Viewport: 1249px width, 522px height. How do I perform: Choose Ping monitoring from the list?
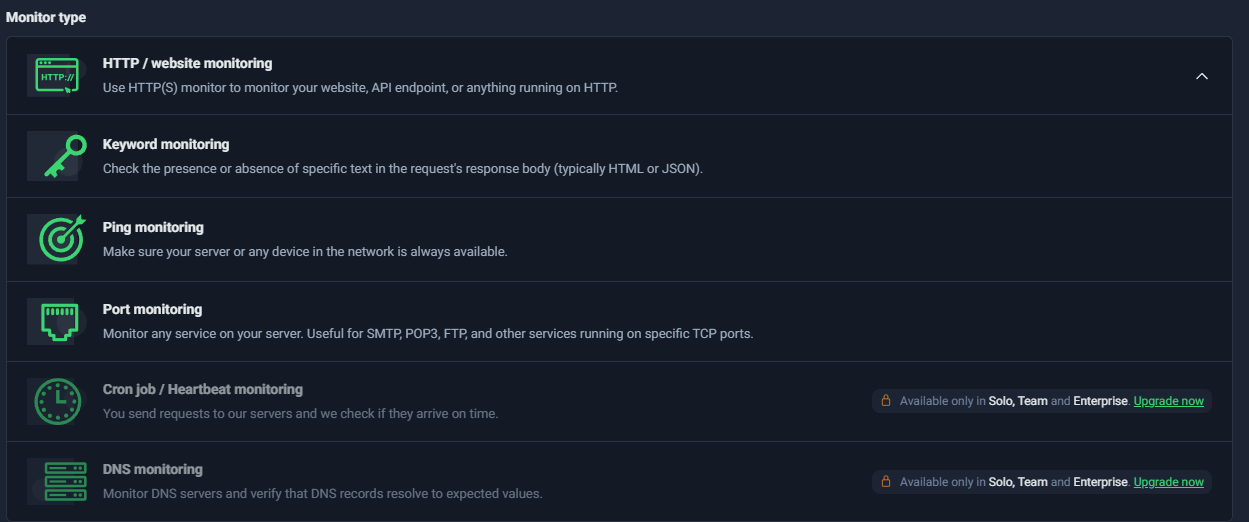153,227
